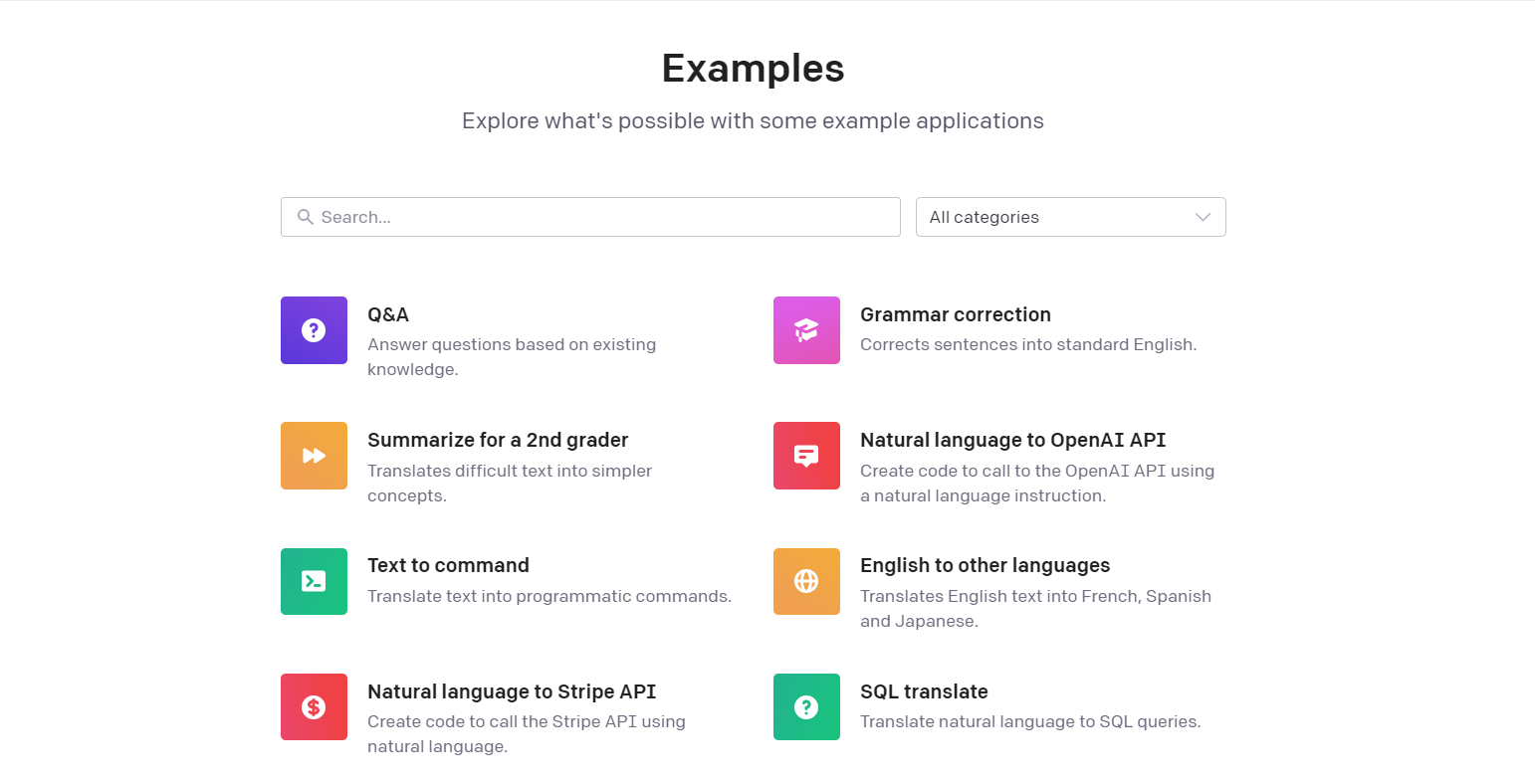Open Natural language to Stripe API title
Screen dimensions: 1535x784
pos(512,691)
